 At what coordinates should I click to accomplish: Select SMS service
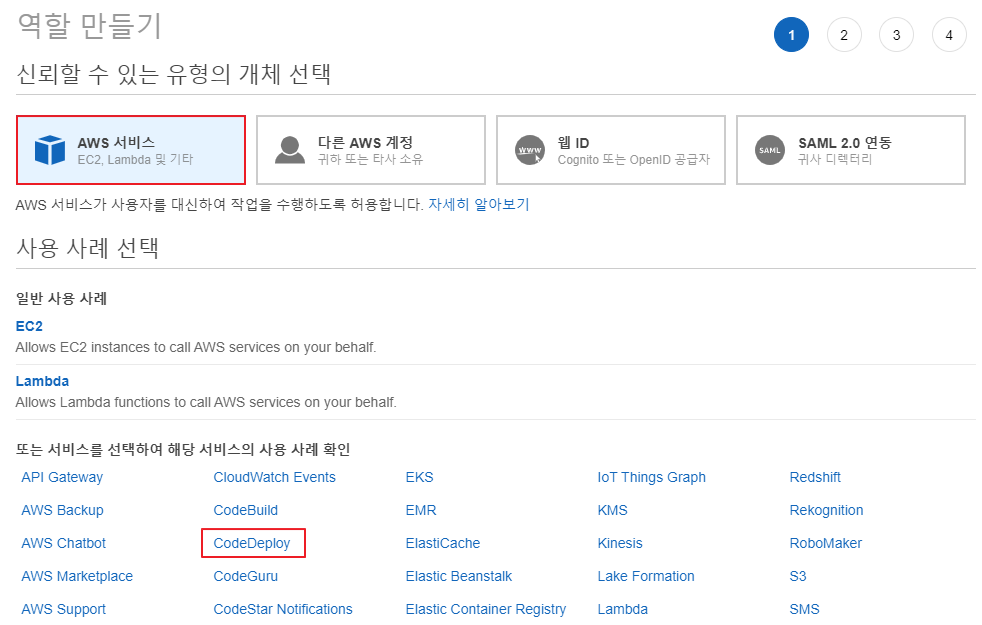click(804, 609)
